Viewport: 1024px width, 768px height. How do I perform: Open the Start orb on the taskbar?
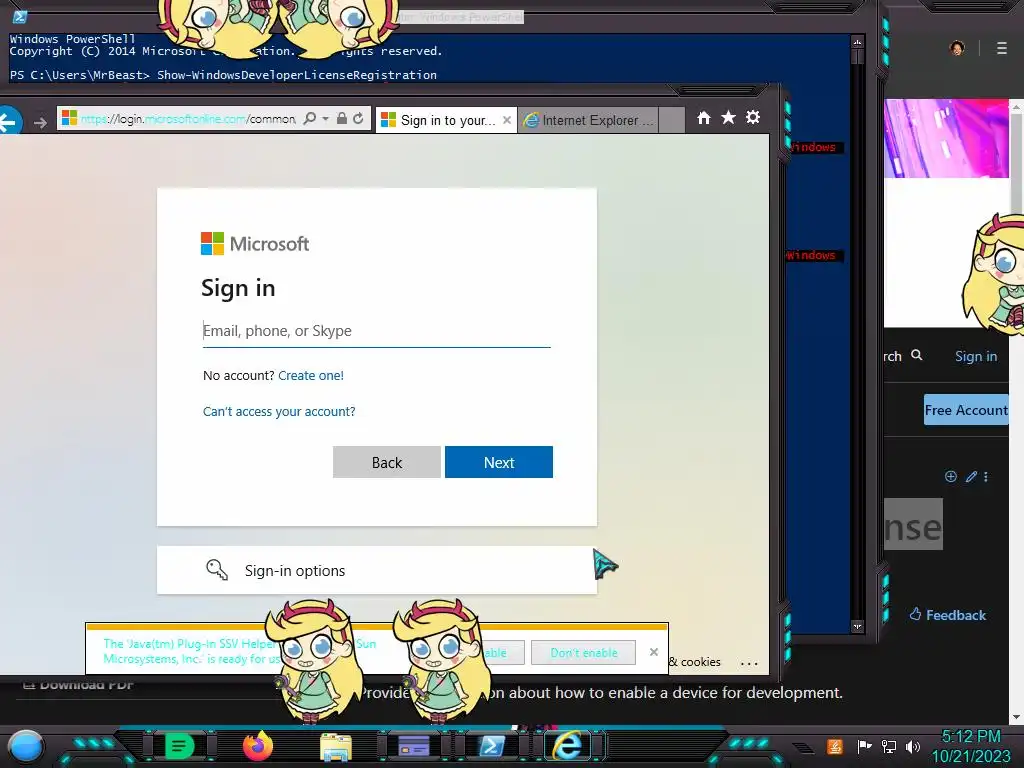click(x=26, y=746)
